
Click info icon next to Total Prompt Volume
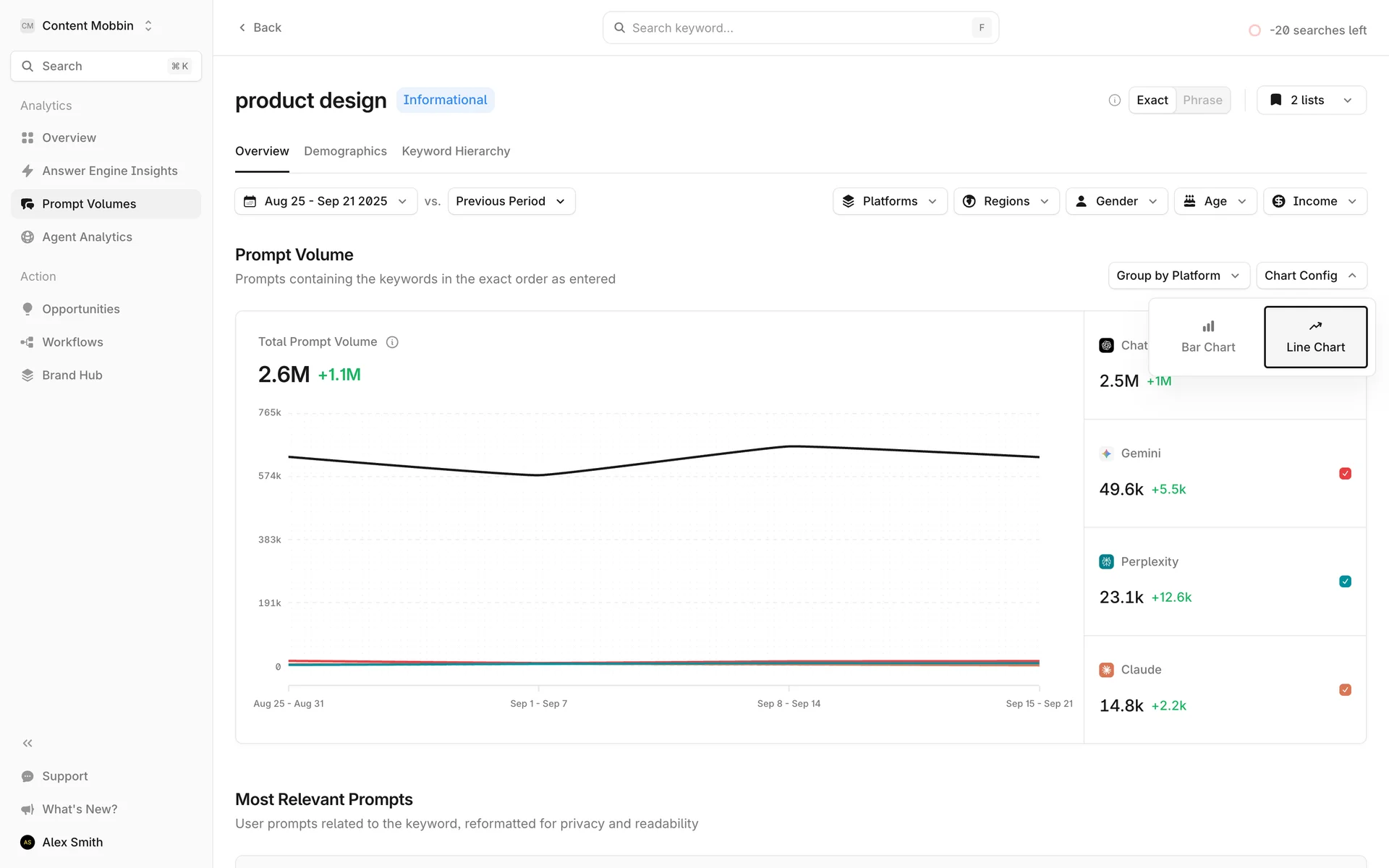(x=392, y=342)
